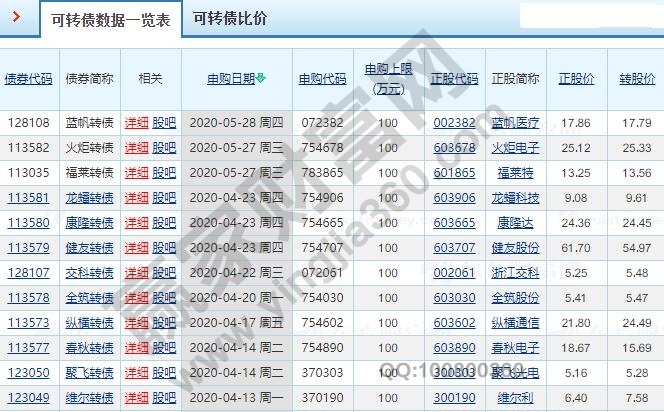Sort by 转股价 column header
This screenshot has width=664, height=412.
pyautogui.click(x=635, y=78)
